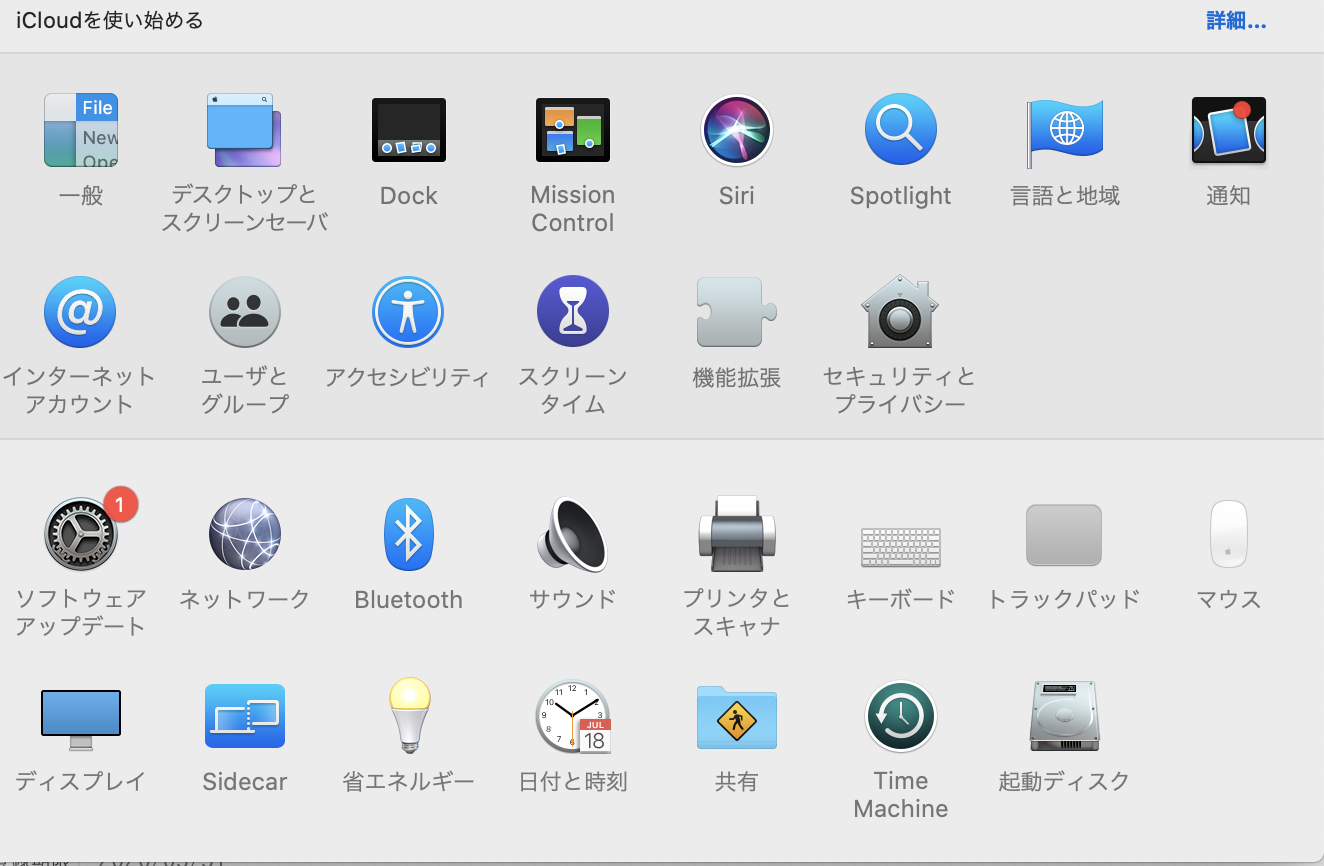The height and width of the screenshot is (866, 1324).
Task: Open the Dock preferences icon
Action: (x=409, y=131)
